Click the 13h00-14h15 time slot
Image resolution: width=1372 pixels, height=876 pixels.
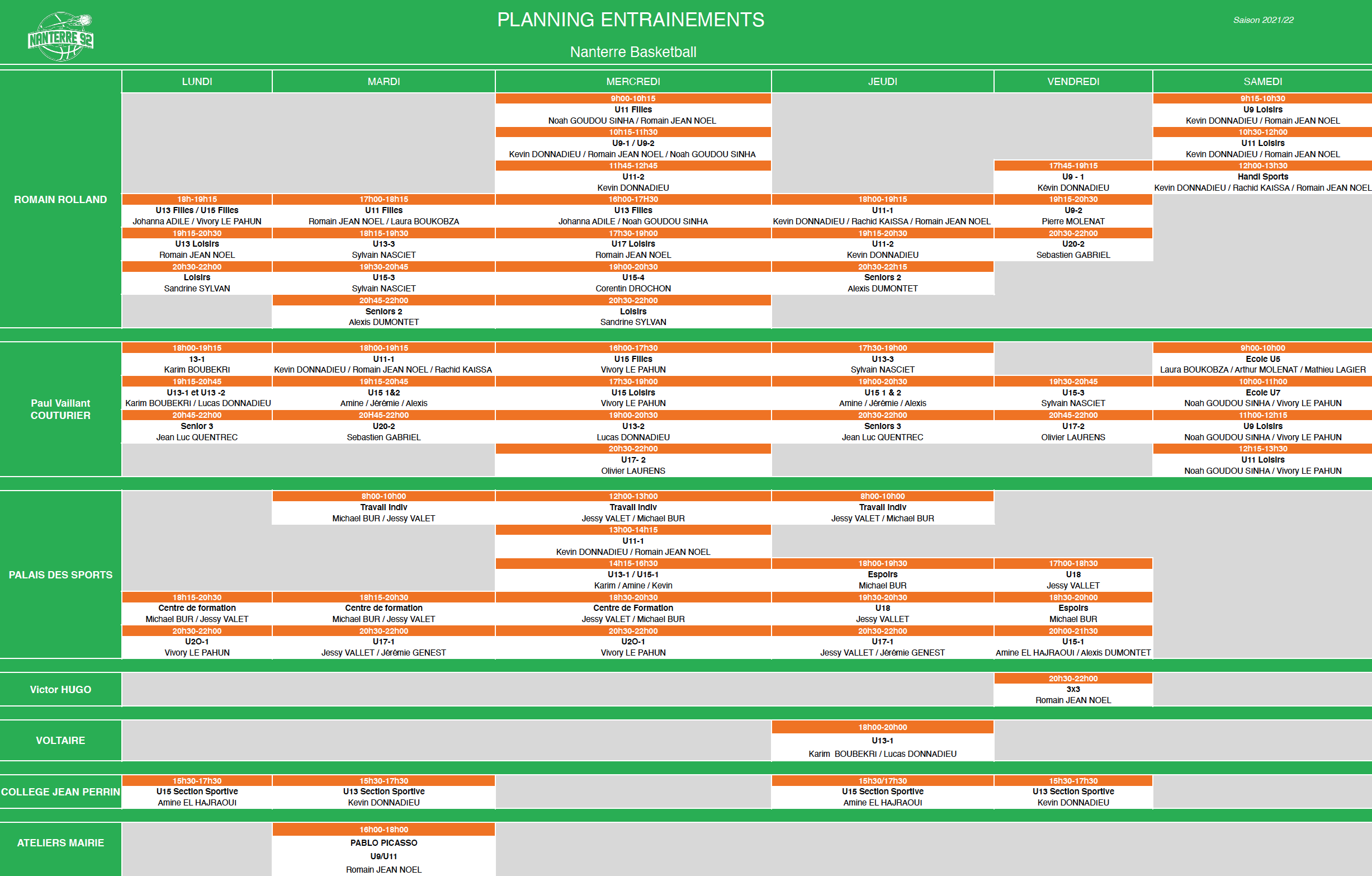point(633,530)
